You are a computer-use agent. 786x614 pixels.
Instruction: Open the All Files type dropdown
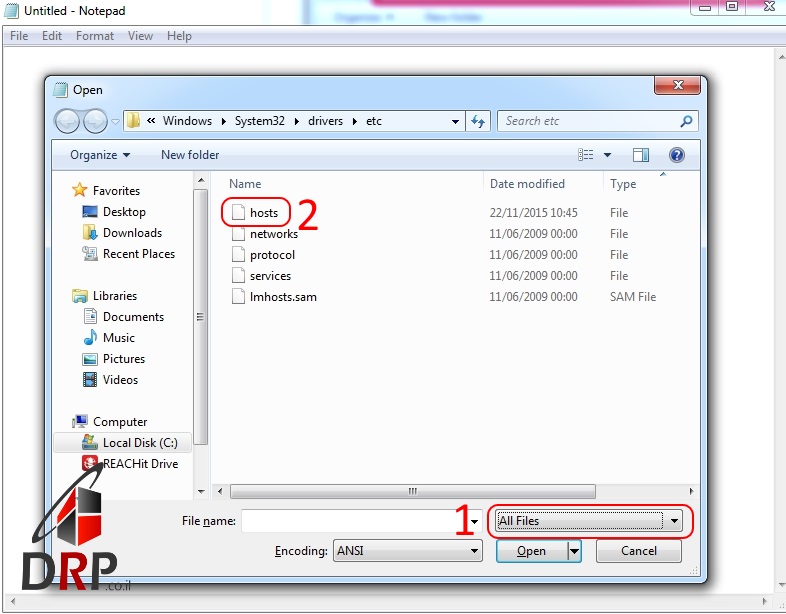tap(589, 521)
